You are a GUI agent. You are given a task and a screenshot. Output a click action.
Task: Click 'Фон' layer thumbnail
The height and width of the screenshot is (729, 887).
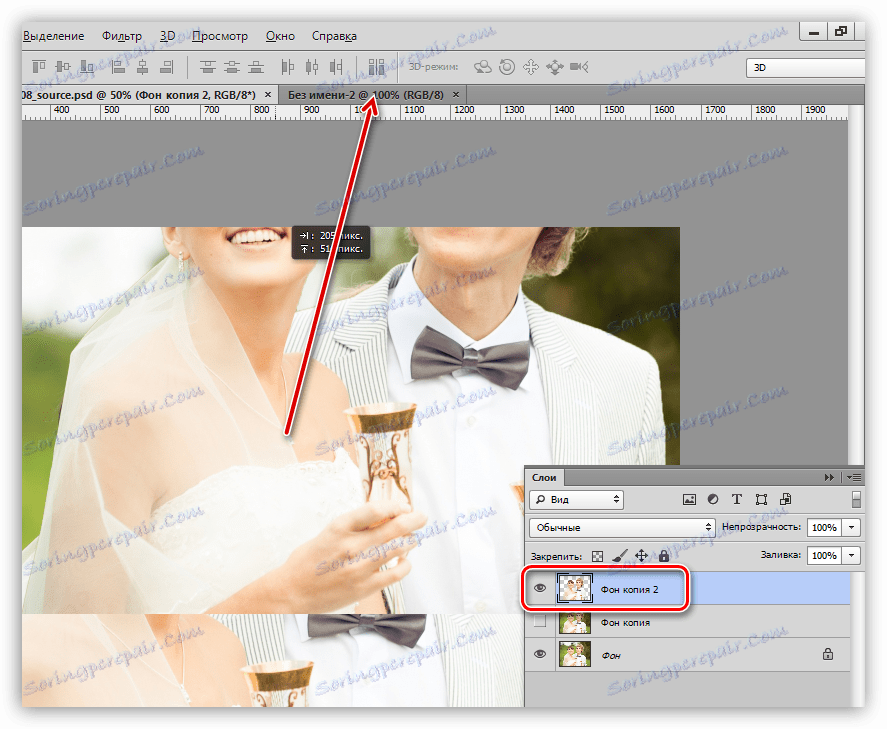point(575,654)
